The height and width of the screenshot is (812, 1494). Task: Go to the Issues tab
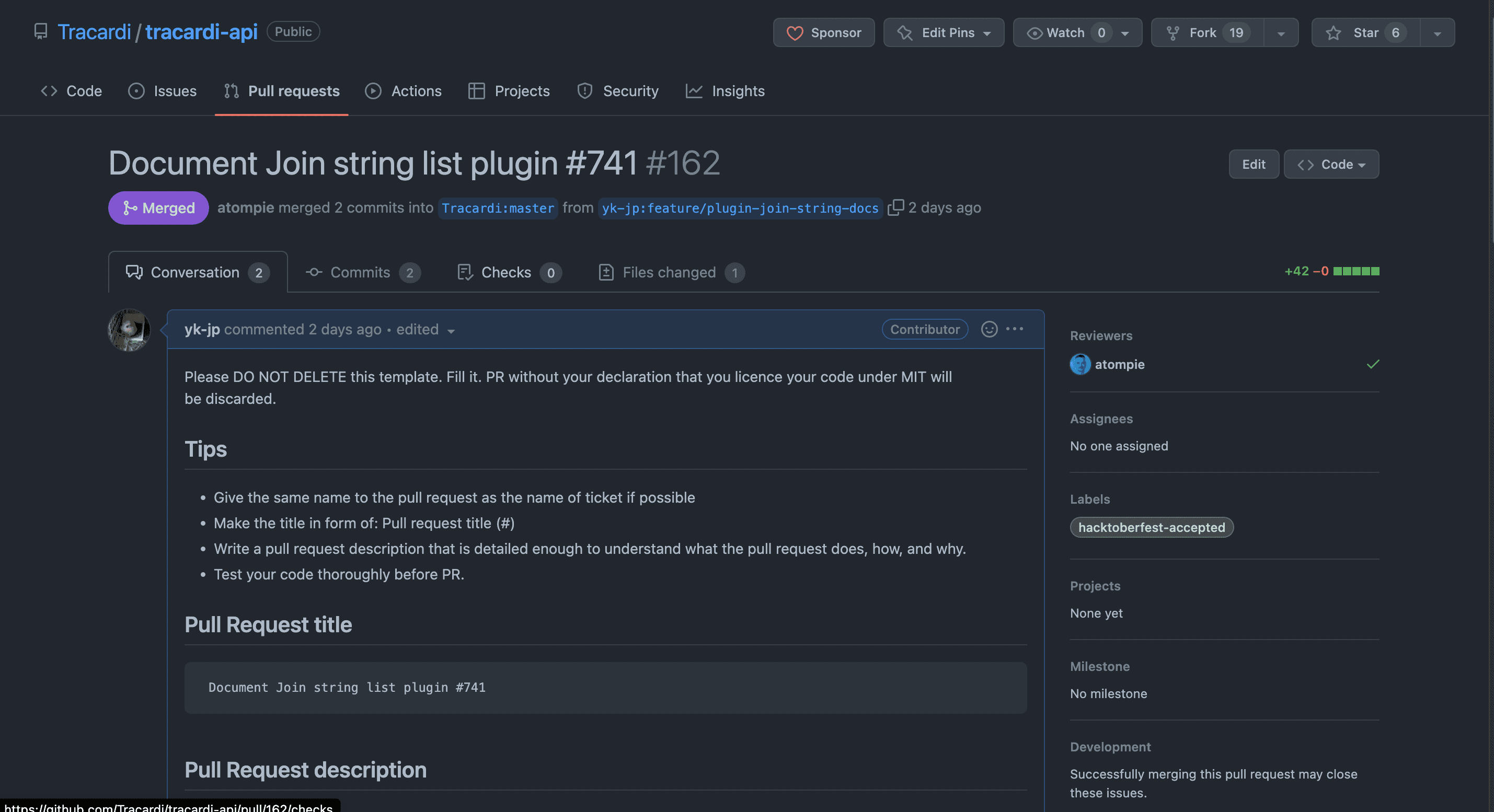pos(163,91)
